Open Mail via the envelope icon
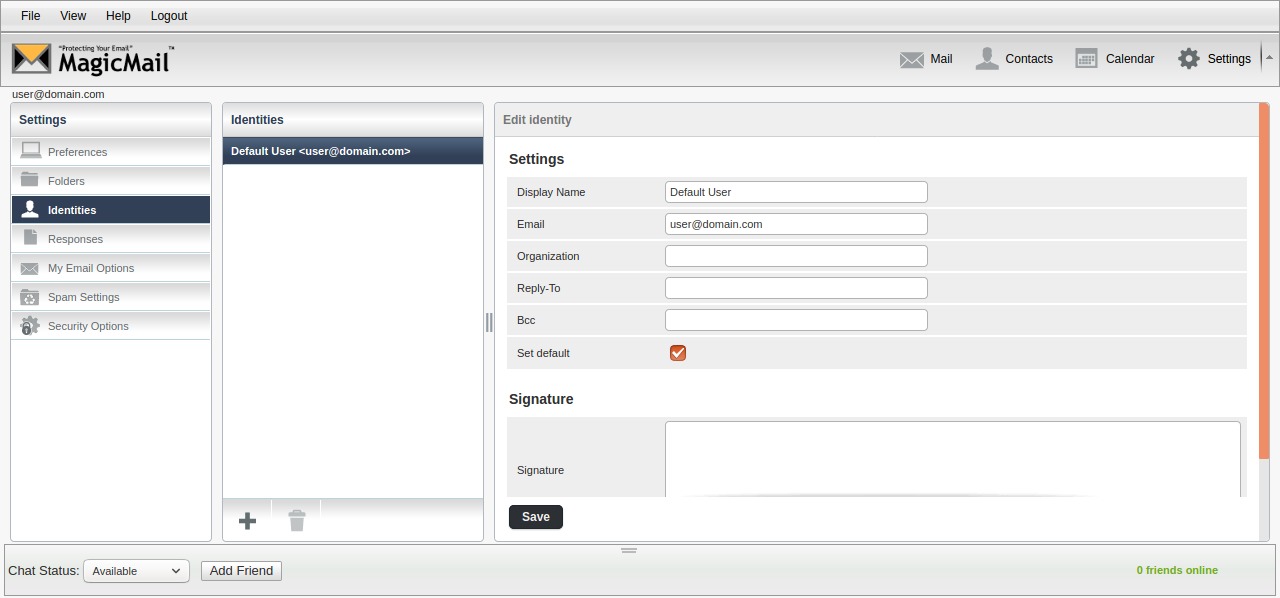Screen dimensions: 1280x598 coord(911,59)
